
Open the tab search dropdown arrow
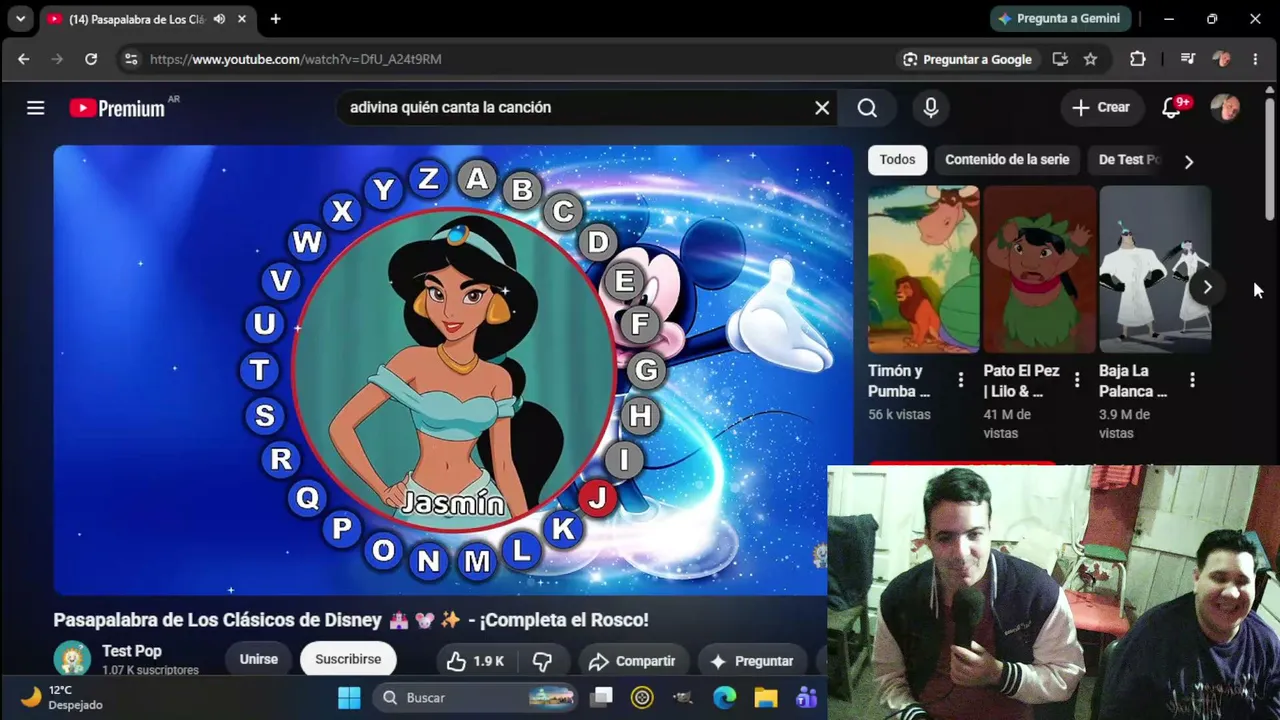click(x=20, y=19)
